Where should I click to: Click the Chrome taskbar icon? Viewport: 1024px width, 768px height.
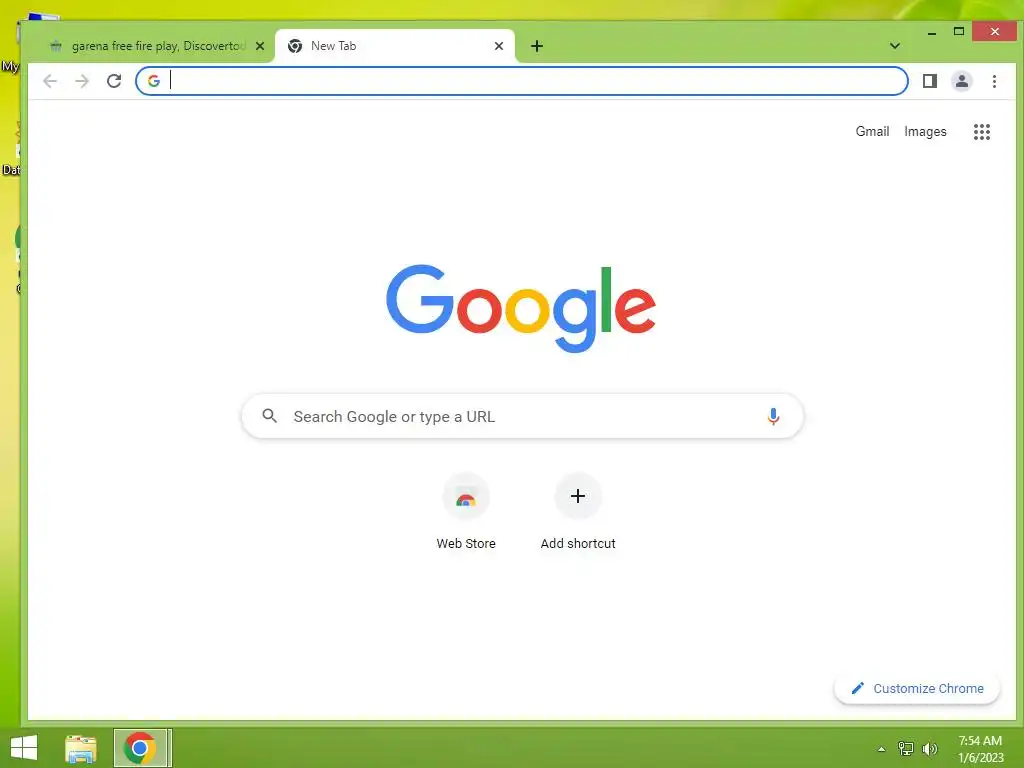pyautogui.click(x=142, y=748)
